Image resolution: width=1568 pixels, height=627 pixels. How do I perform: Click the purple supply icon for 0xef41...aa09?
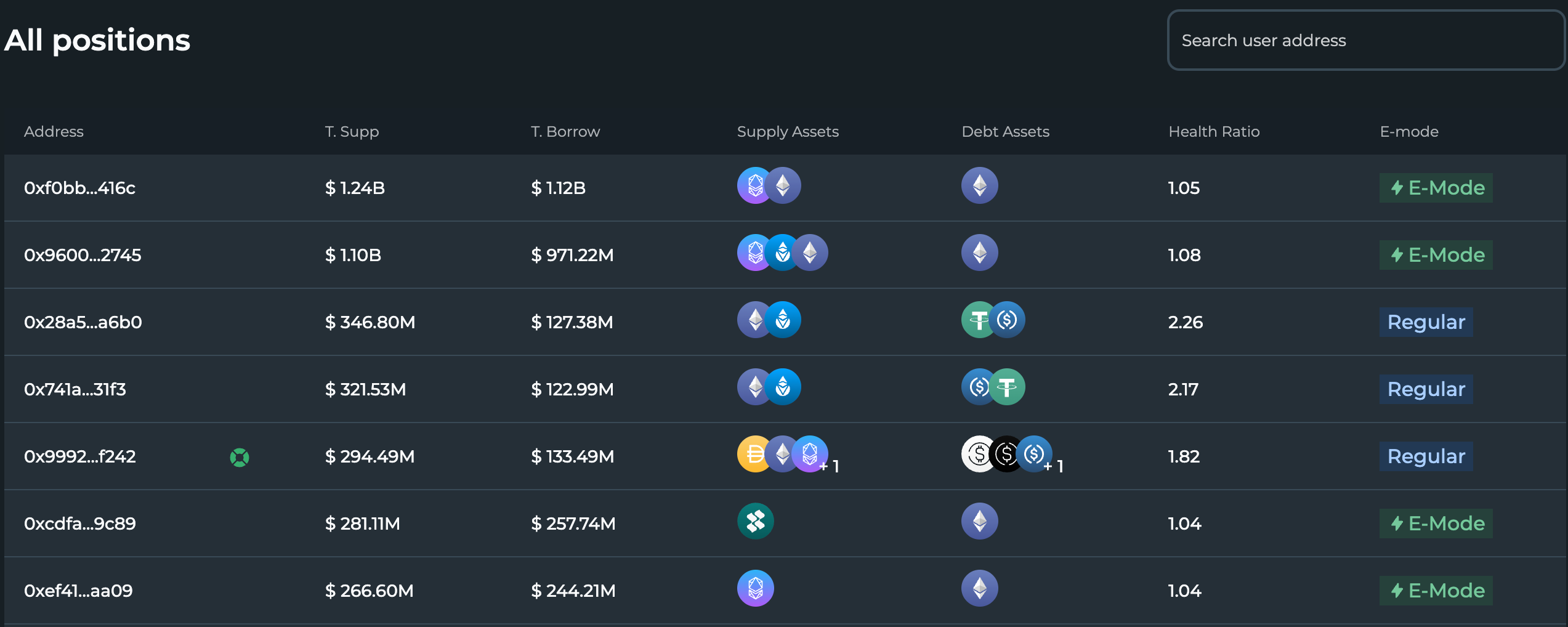click(x=756, y=589)
